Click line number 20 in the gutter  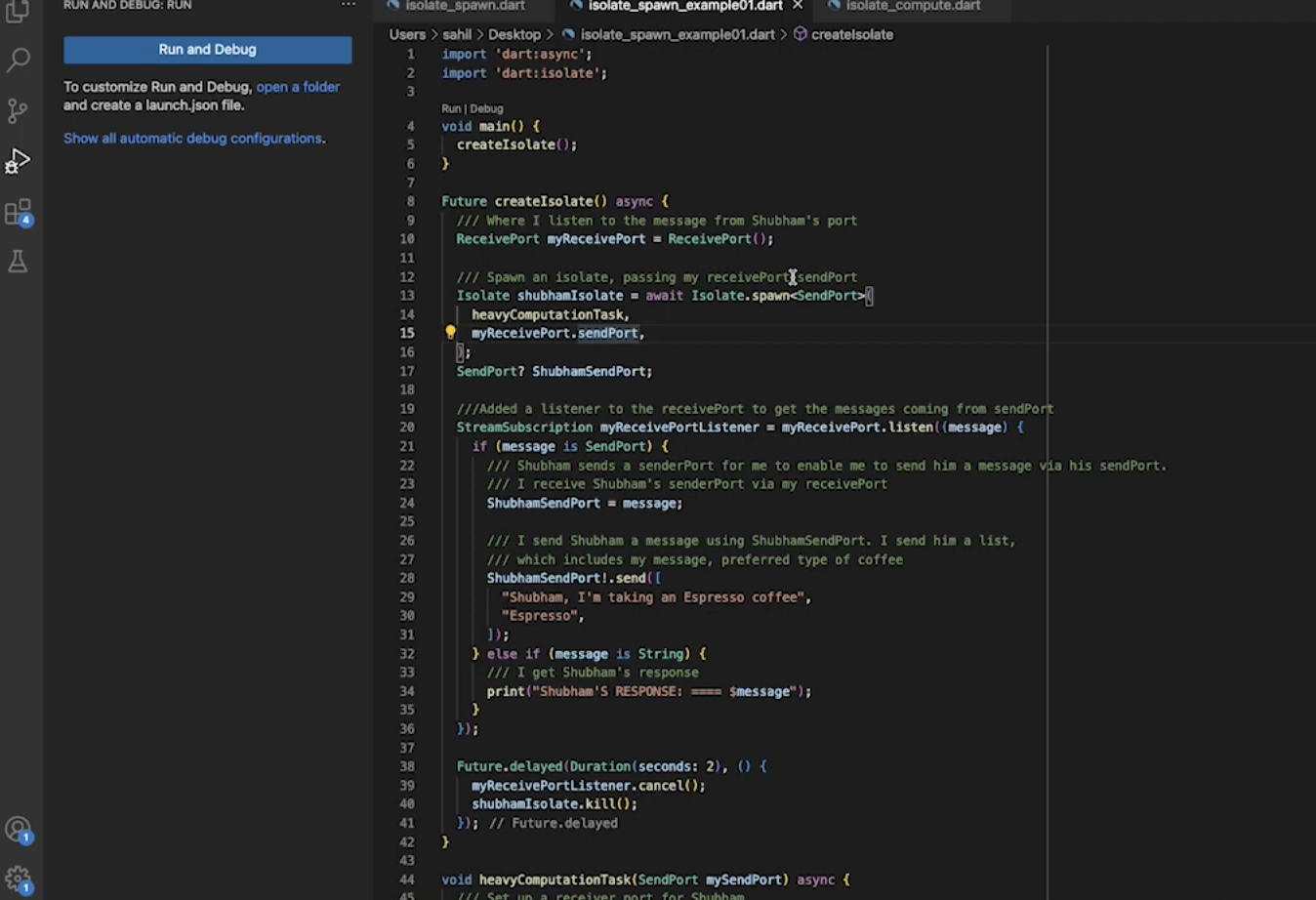(407, 428)
